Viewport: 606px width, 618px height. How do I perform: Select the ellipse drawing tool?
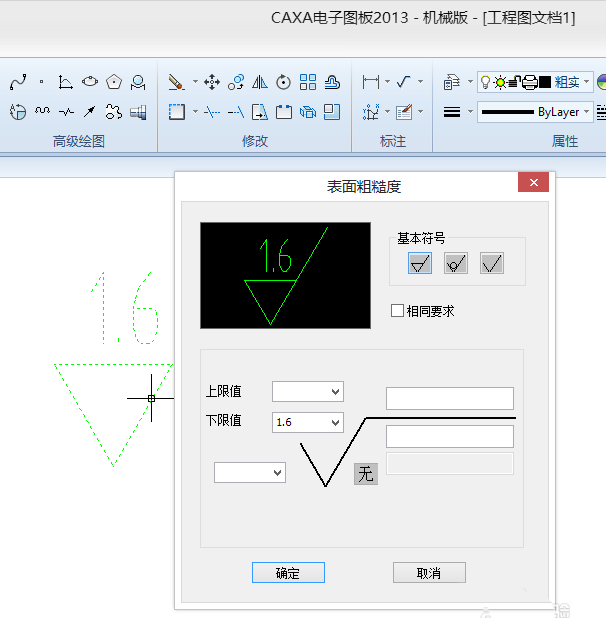pyautogui.click(x=90, y=82)
